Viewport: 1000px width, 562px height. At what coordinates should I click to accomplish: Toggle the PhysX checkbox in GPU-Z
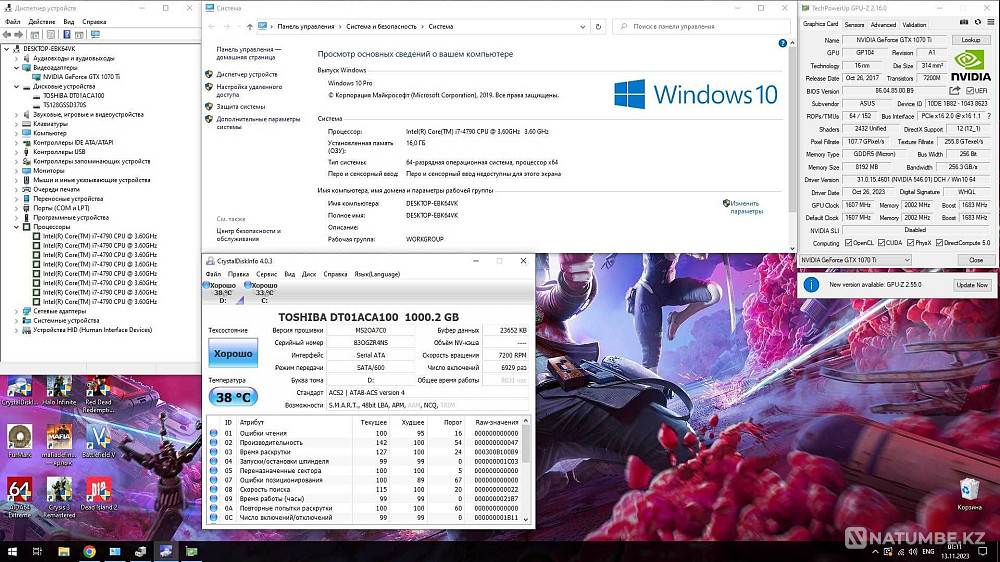click(x=910, y=243)
